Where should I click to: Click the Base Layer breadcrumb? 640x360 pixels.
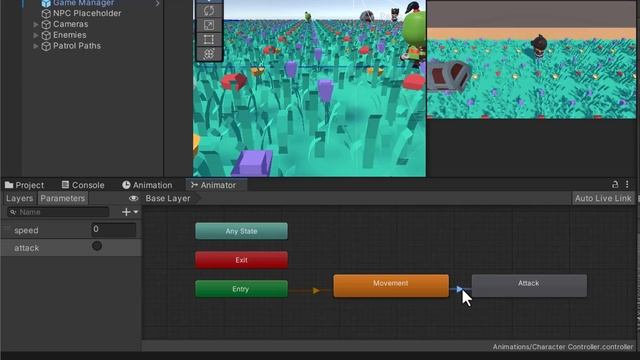click(x=168, y=198)
